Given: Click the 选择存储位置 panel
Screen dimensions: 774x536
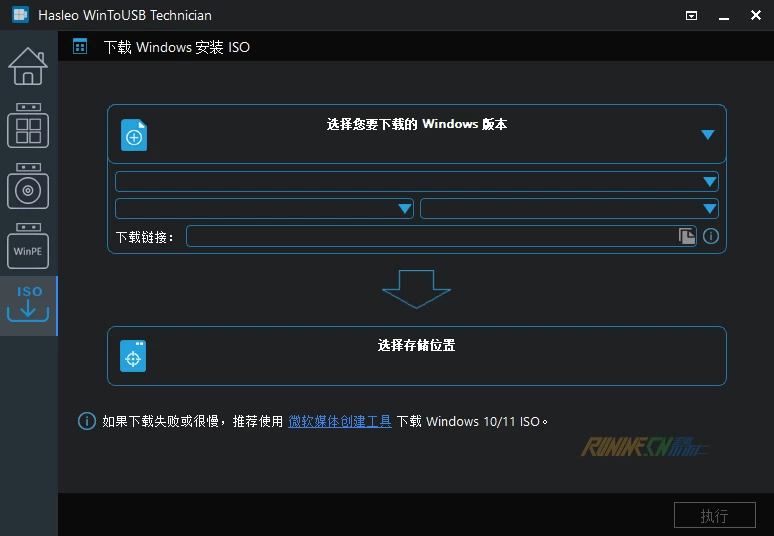Looking at the screenshot, I should tap(416, 356).
